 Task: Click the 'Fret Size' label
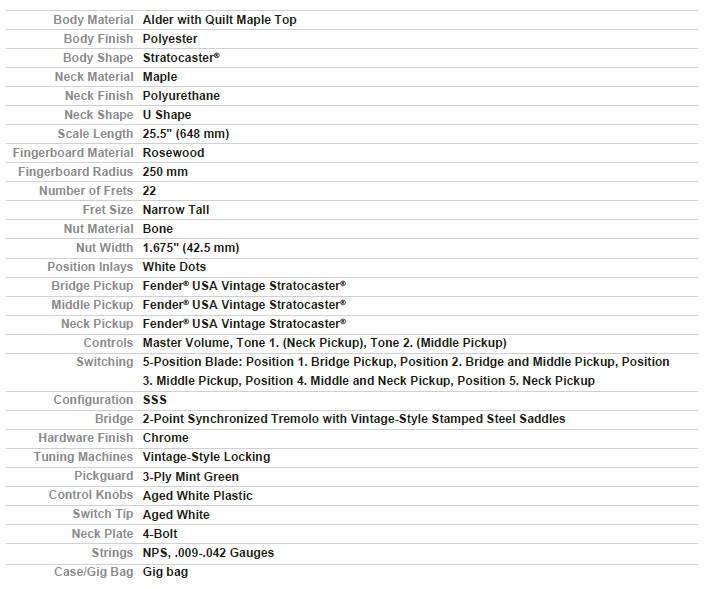click(108, 210)
